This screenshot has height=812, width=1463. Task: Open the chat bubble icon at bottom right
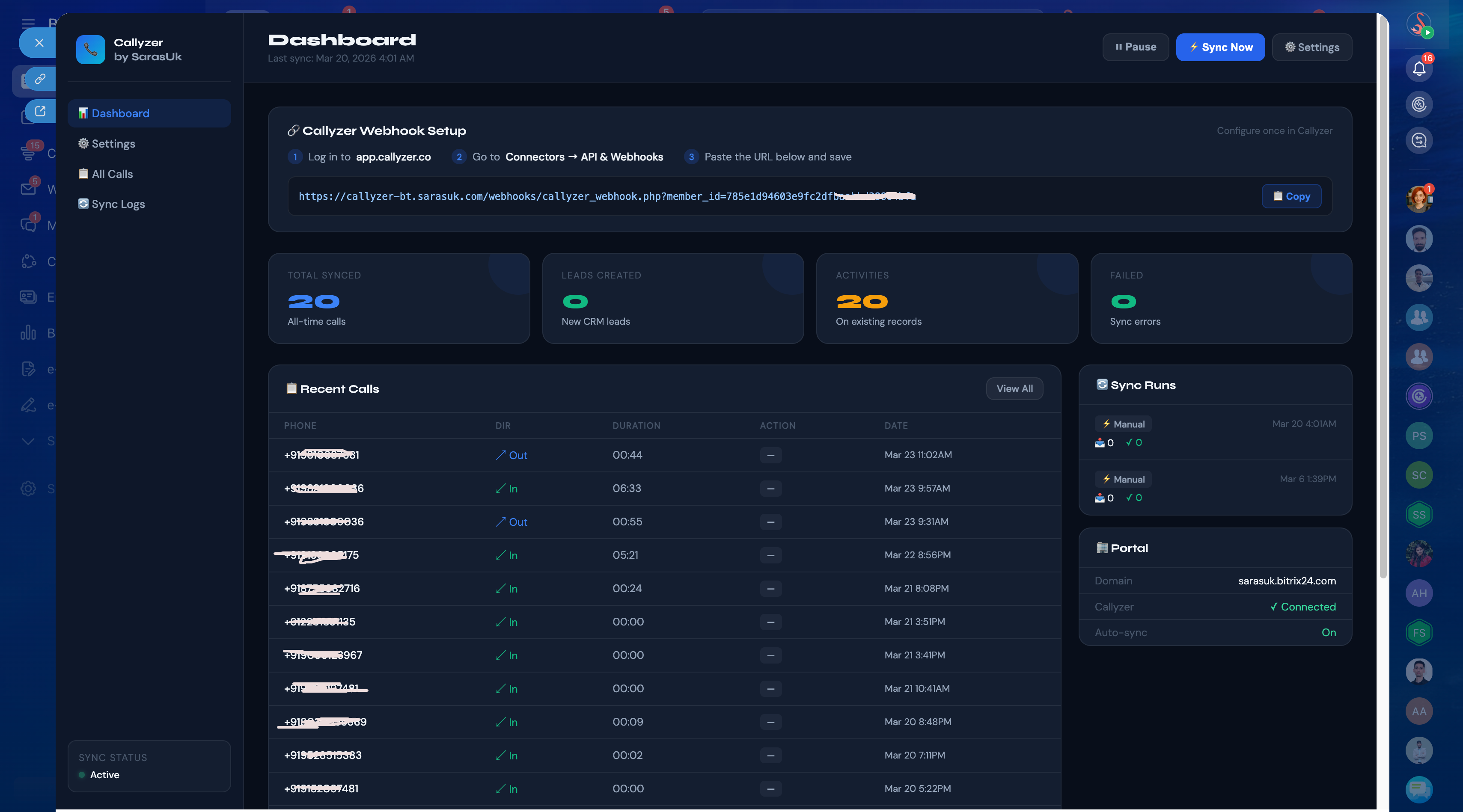[x=1419, y=789]
